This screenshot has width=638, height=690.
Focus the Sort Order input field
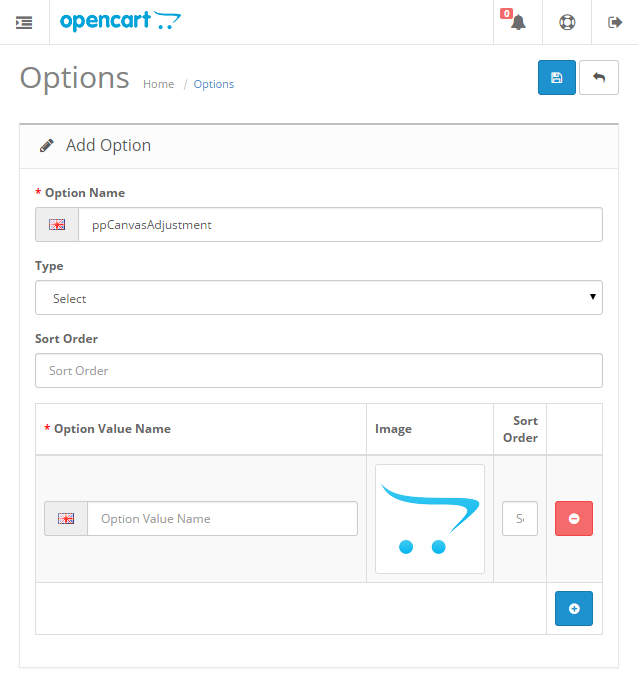pyautogui.click(x=319, y=371)
